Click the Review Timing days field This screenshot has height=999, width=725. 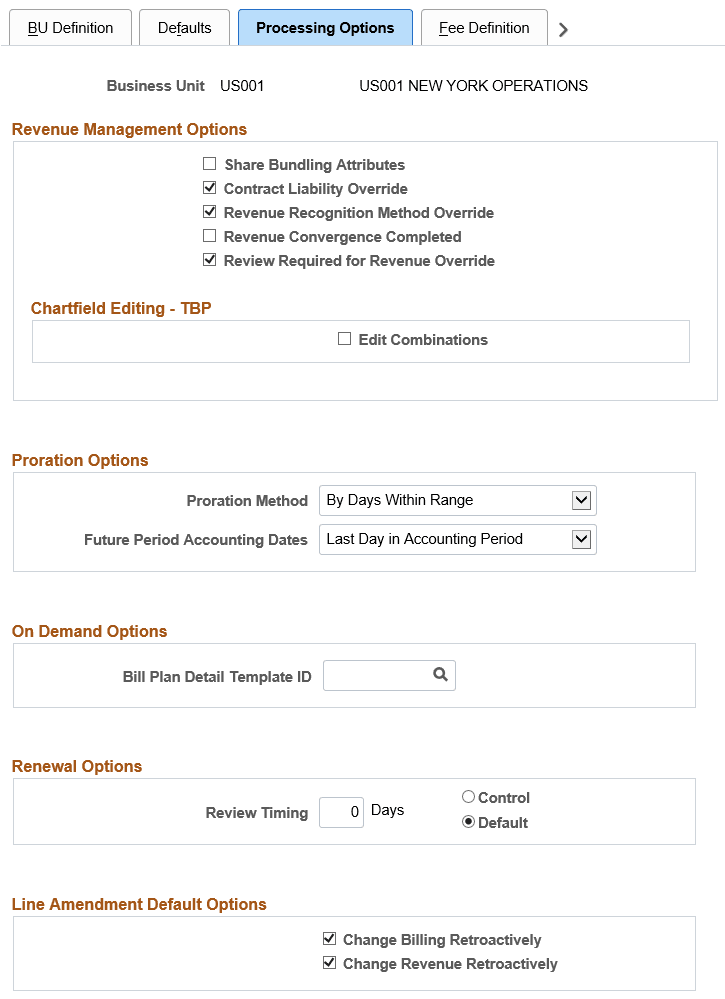pyautogui.click(x=341, y=812)
